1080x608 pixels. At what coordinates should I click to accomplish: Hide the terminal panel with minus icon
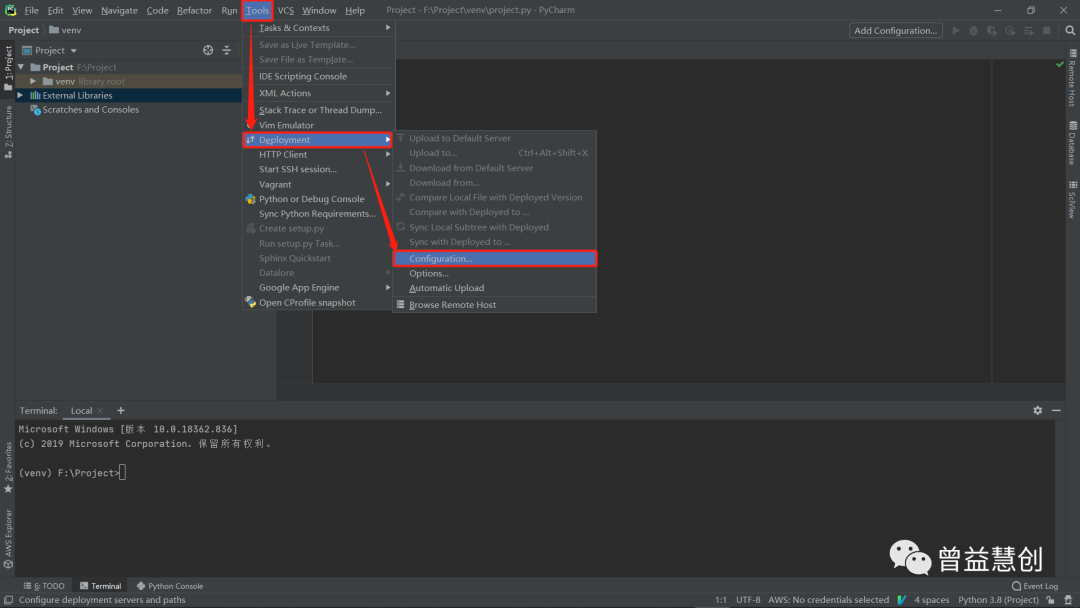coord(1056,410)
